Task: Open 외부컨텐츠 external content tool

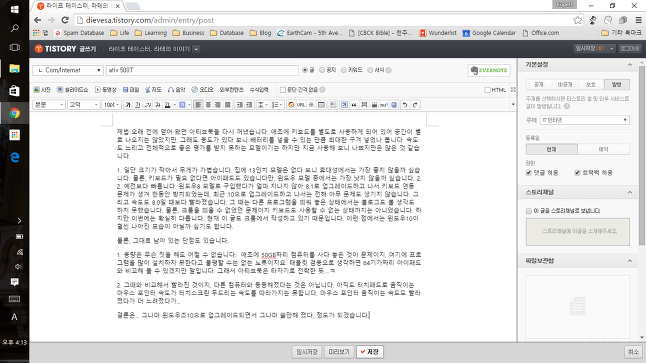Action: click(232, 89)
